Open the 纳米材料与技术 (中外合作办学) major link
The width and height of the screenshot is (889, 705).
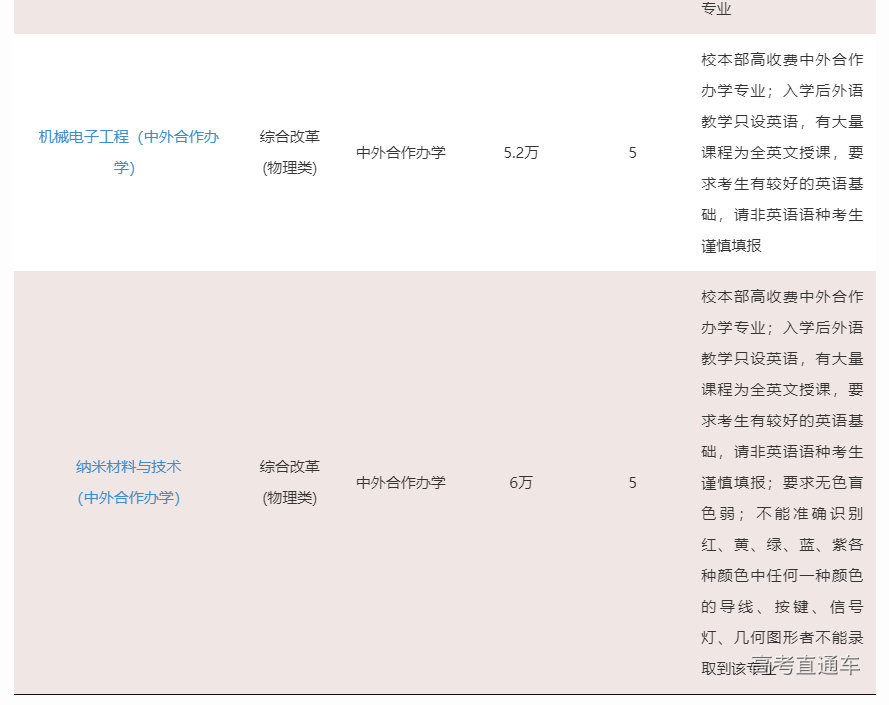128,467
